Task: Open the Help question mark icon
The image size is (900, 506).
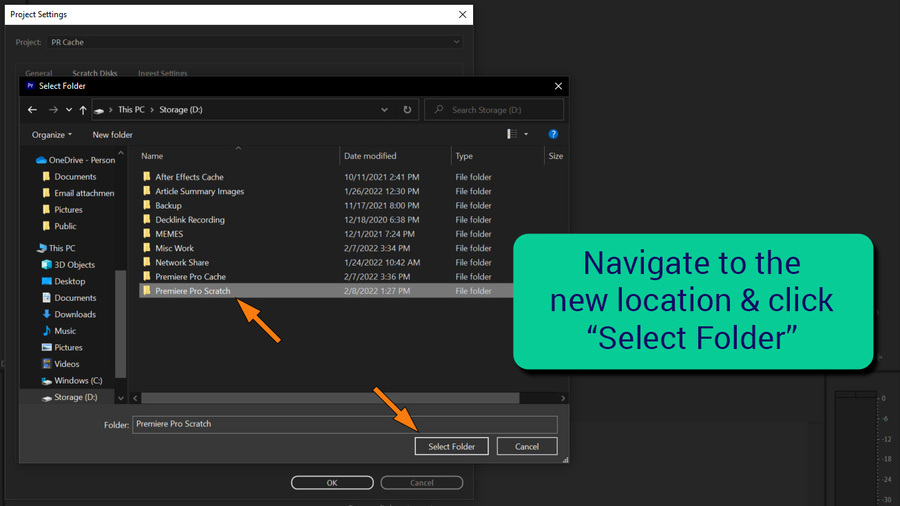Action: click(x=553, y=134)
